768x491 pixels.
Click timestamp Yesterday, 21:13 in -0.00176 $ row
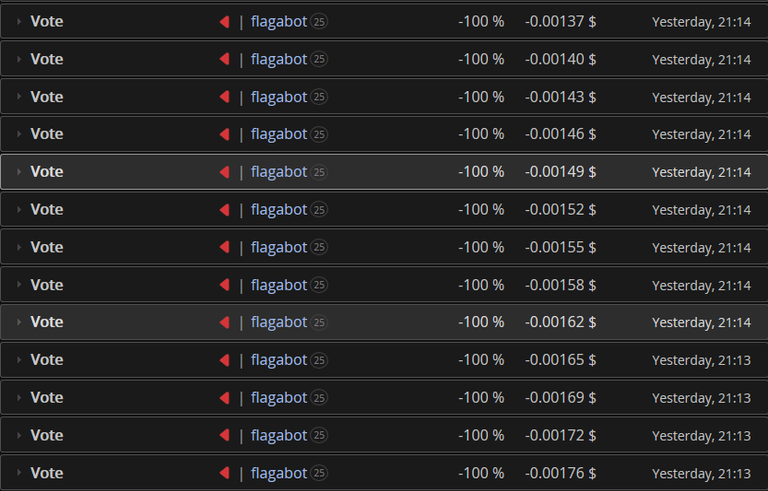(701, 473)
